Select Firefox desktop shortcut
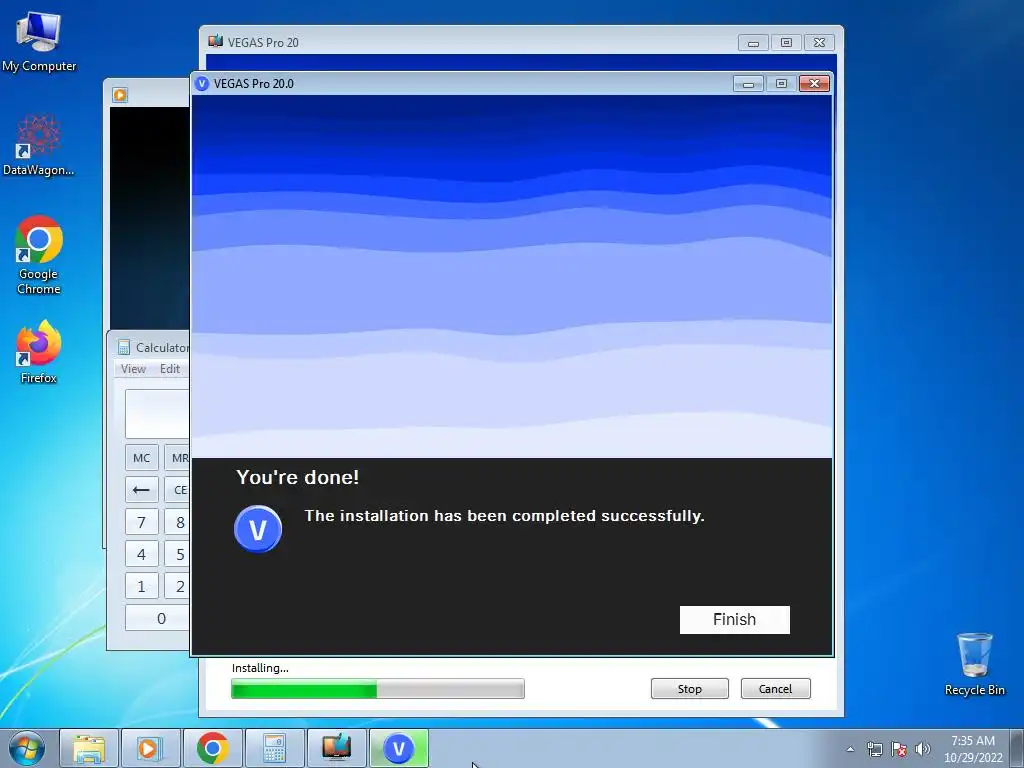1024x768 pixels. [39, 353]
